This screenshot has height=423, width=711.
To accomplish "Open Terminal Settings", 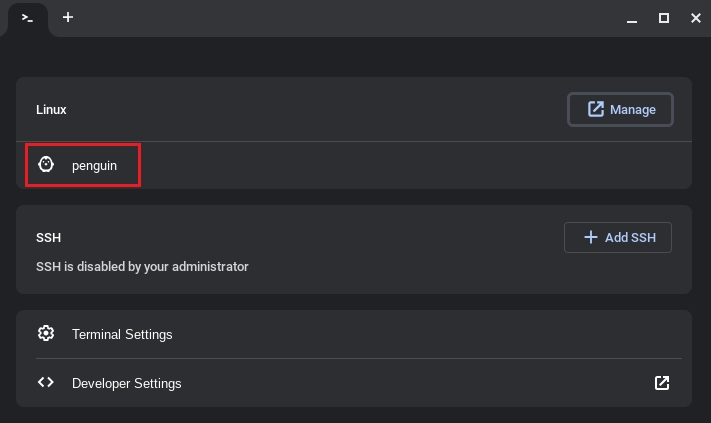I will click(x=122, y=334).
